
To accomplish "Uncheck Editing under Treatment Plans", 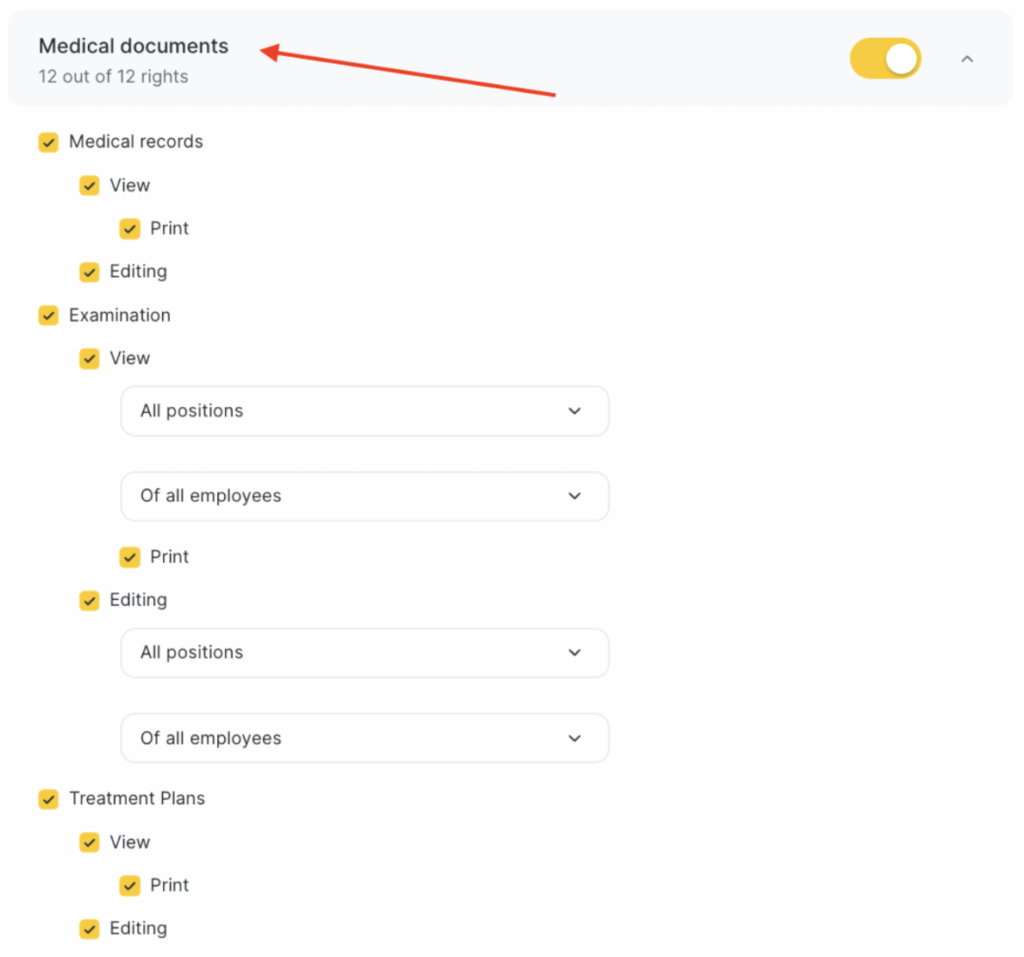I will [89, 929].
